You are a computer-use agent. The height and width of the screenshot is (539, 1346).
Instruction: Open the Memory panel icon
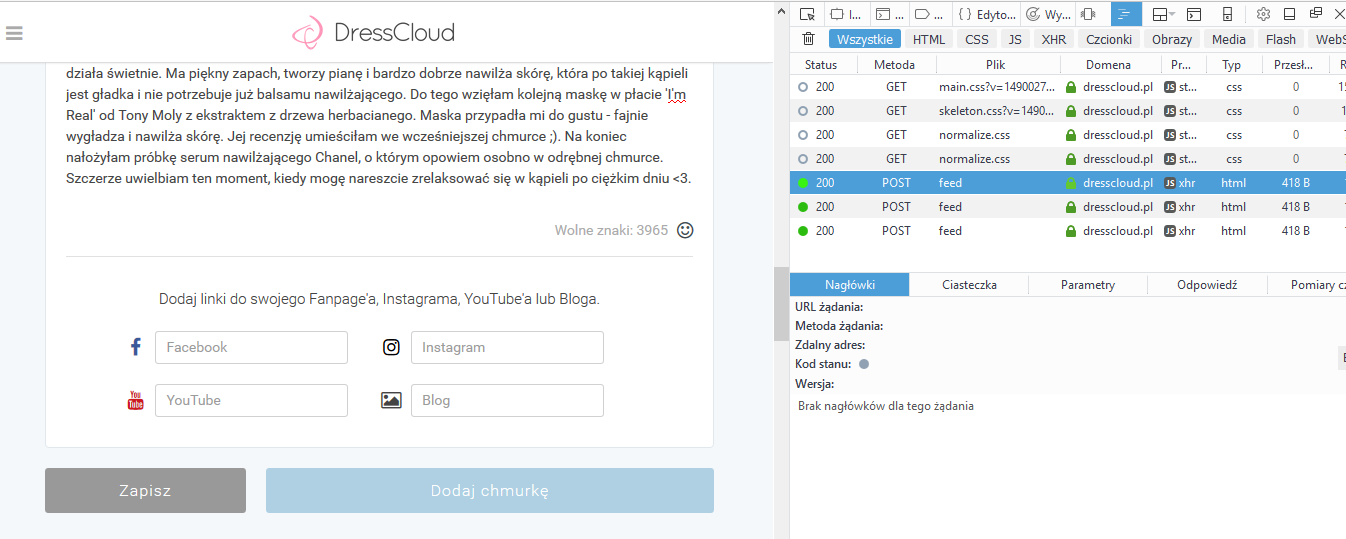[1089, 14]
